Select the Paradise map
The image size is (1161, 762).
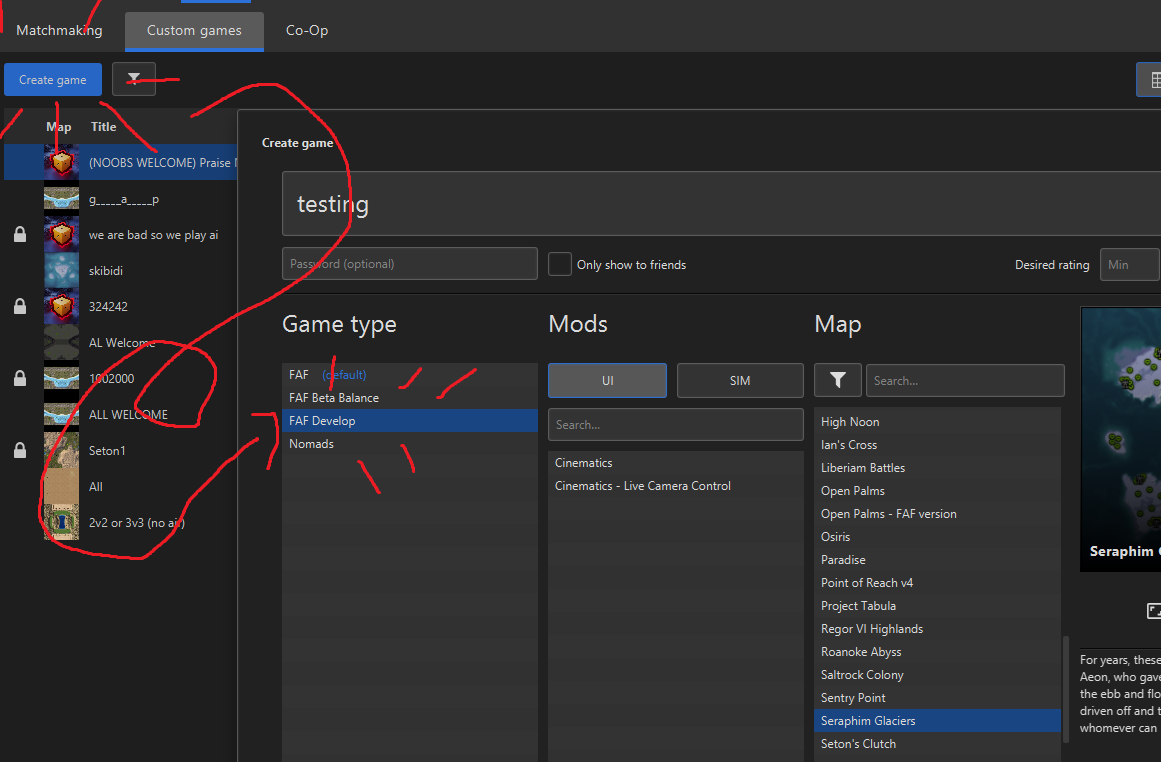click(x=937, y=560)
